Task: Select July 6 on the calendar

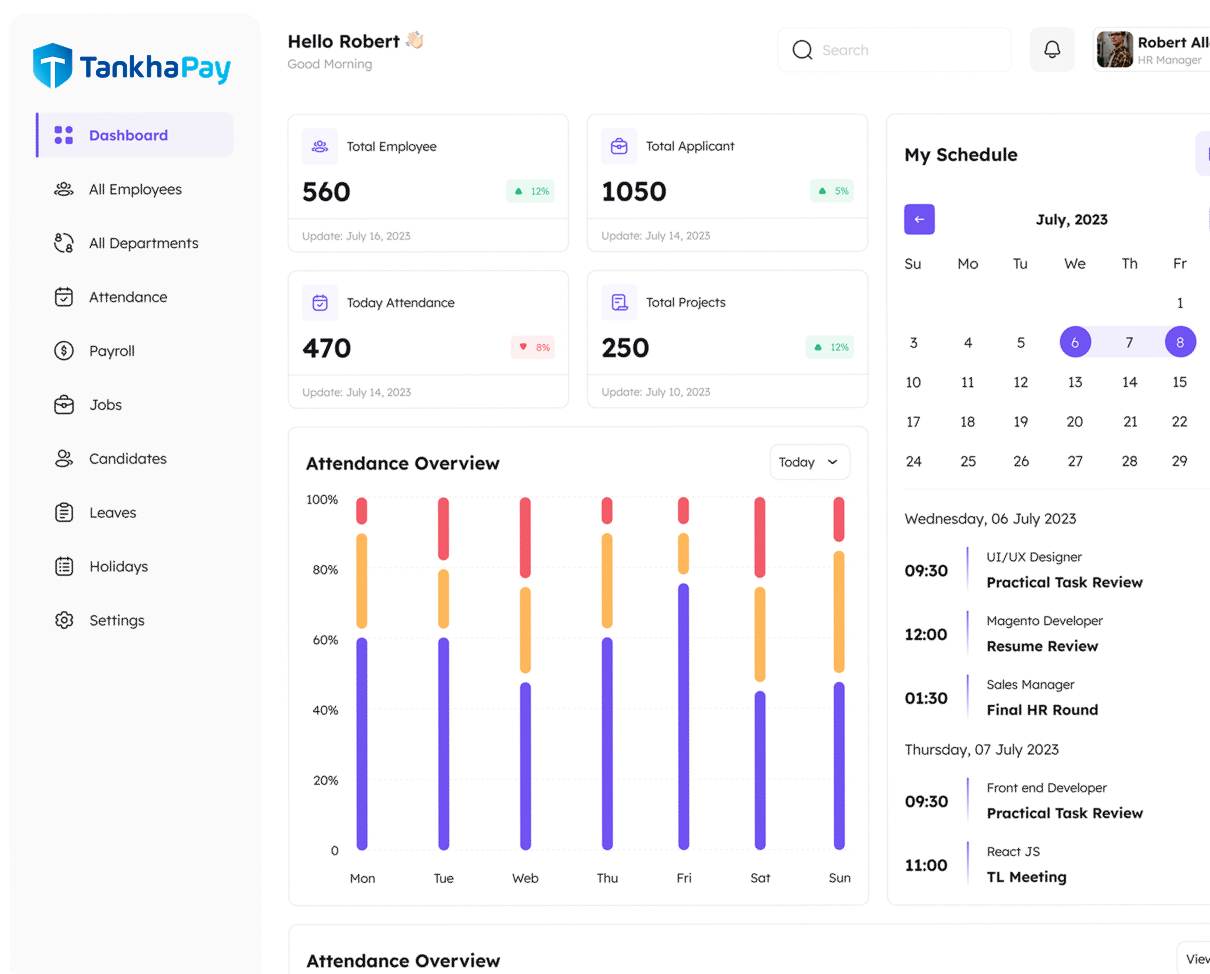Action: point(1075,342)
